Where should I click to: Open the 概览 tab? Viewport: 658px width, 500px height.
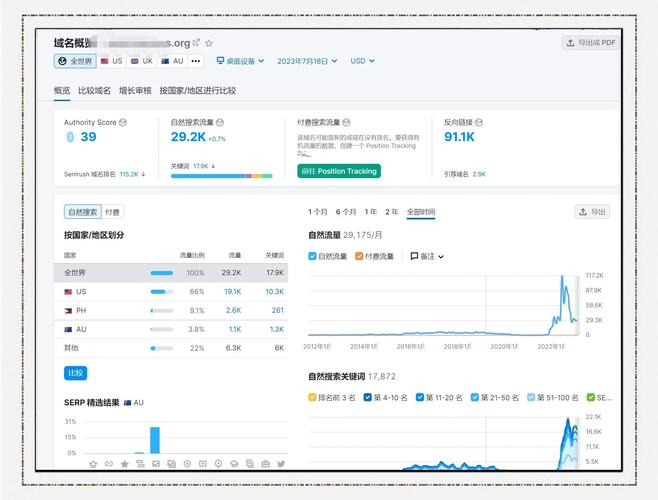(x=62, y=91)
